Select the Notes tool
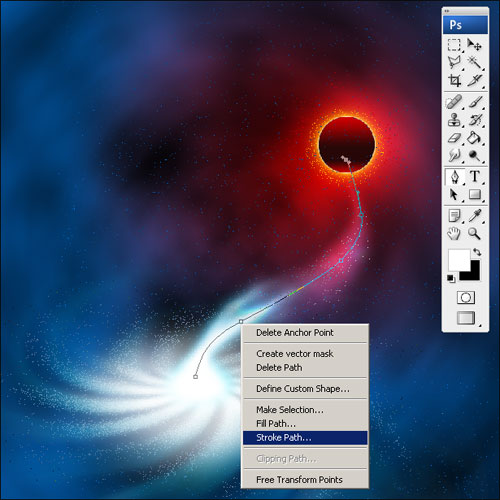The image size is (500, 500). (454, 216)
